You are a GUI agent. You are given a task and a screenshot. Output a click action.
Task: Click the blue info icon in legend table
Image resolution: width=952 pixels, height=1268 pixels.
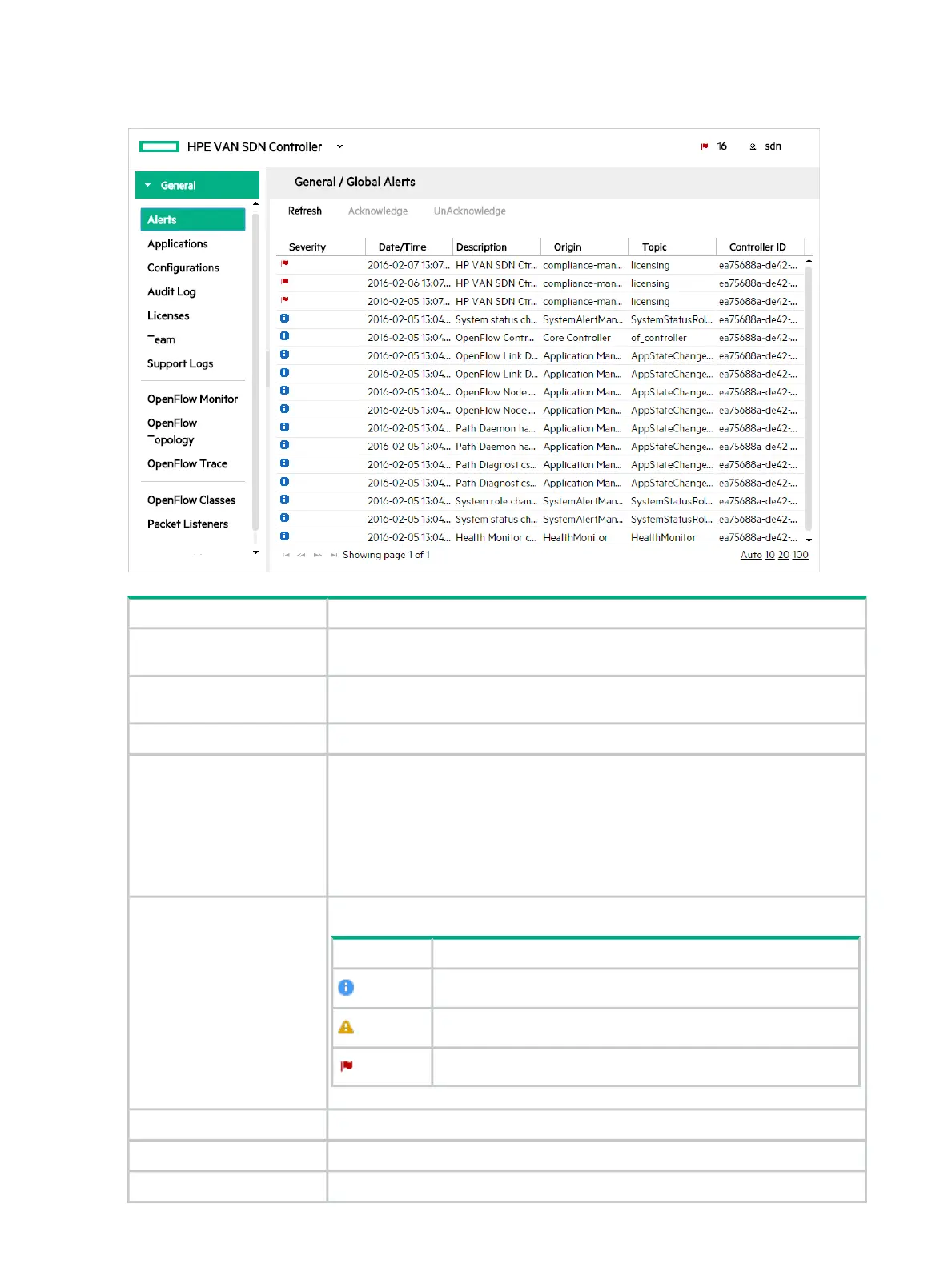coord(346,988)
